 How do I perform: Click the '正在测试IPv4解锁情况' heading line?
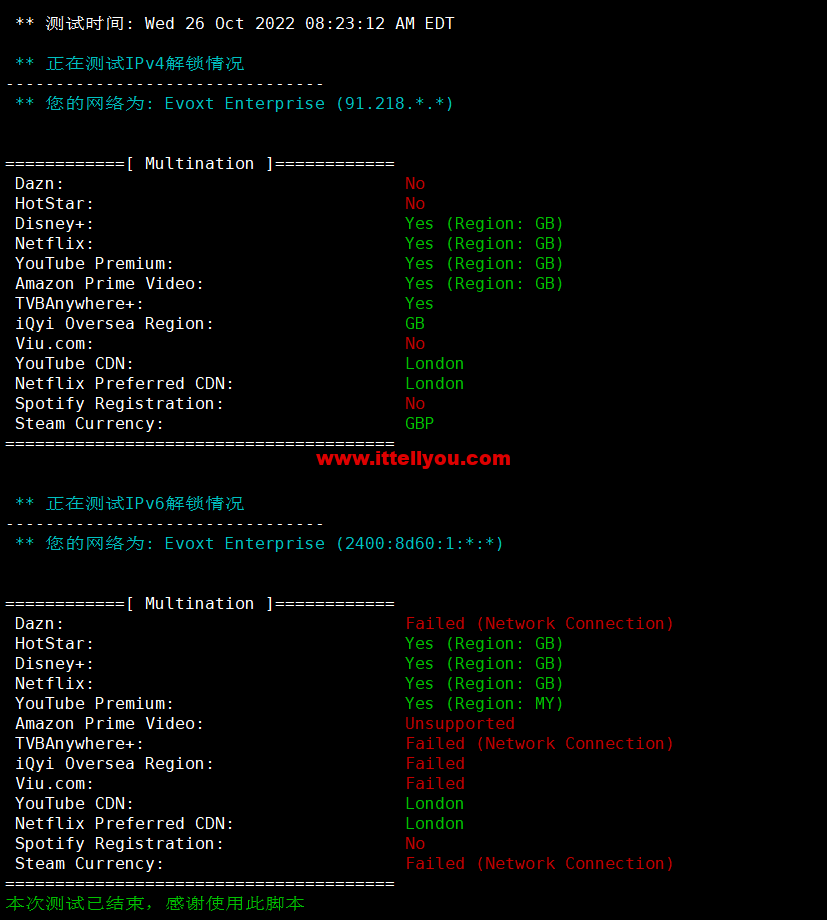click(x=144, y=63)
